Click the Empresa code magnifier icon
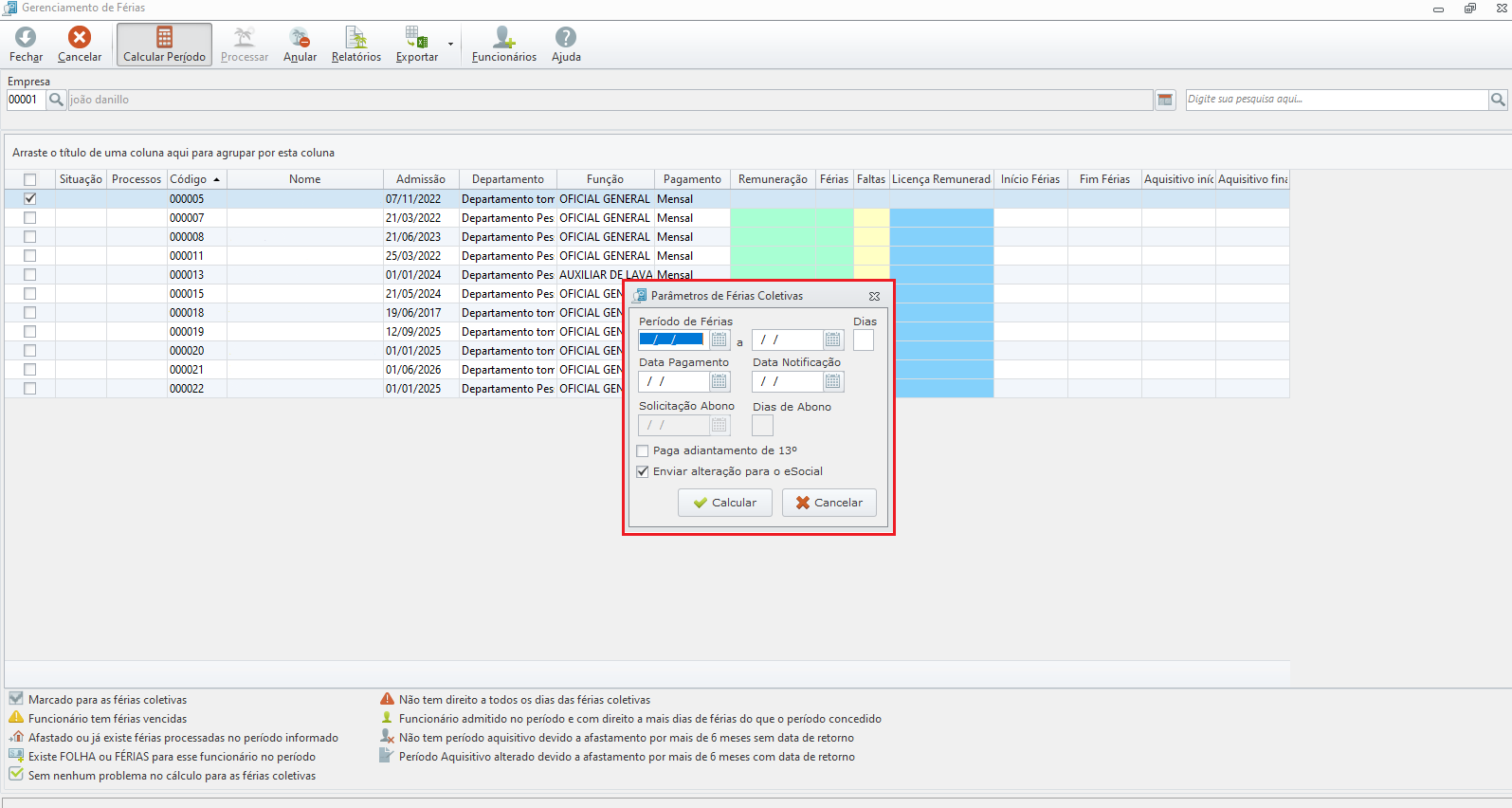The image size is (1512, 808). point(56,100)
